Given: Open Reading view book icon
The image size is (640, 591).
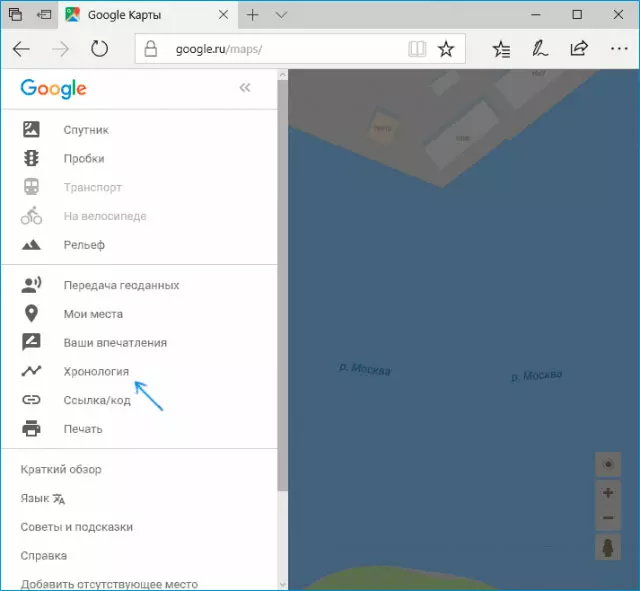Looking at the screenshot, I should click(x=416, y=49).
